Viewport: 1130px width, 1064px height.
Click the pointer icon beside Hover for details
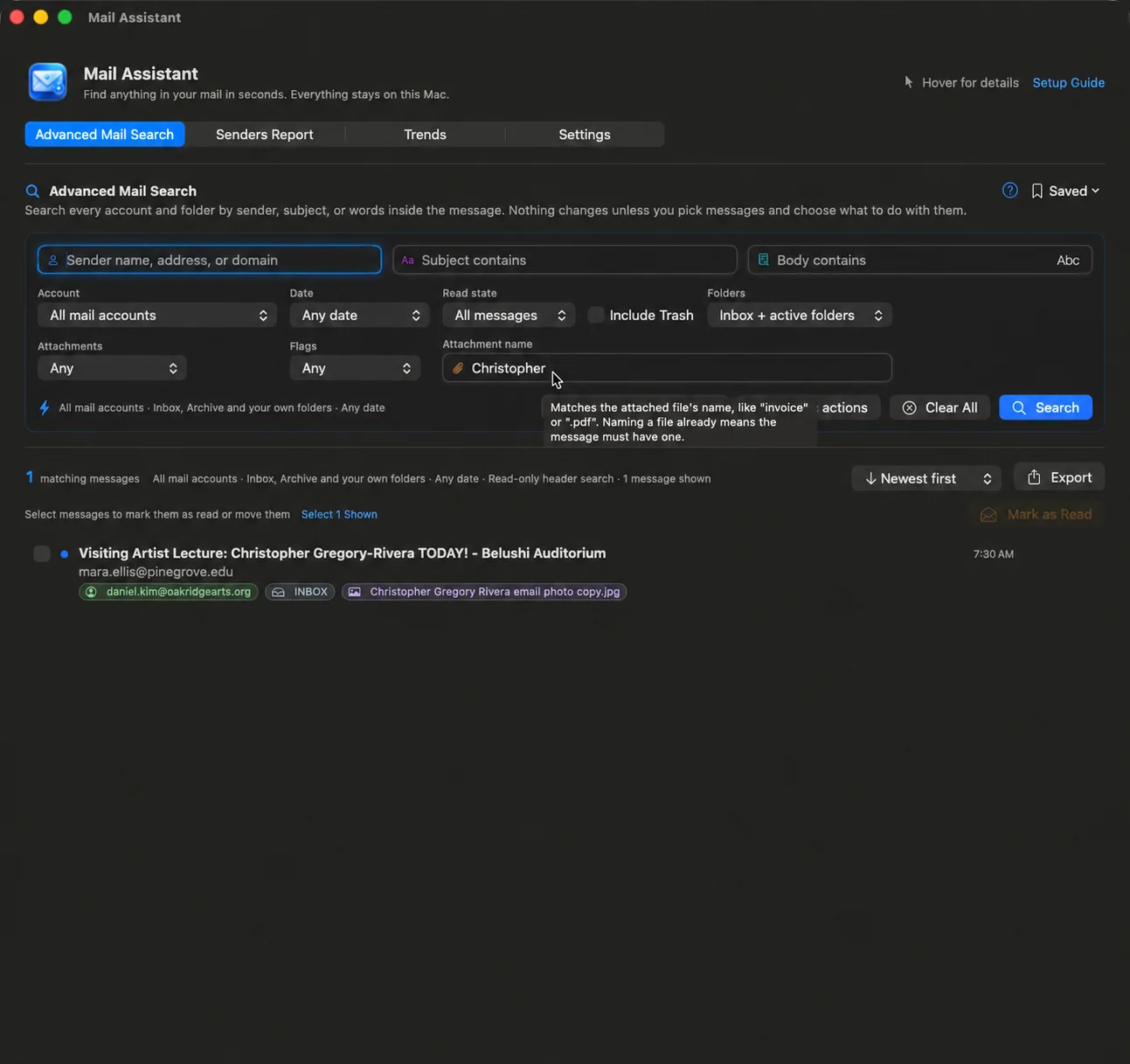[x=909, y=82]
